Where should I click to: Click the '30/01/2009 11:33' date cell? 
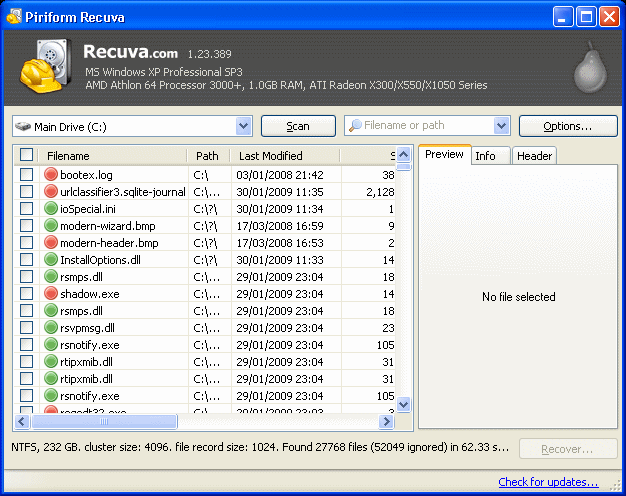280,260
